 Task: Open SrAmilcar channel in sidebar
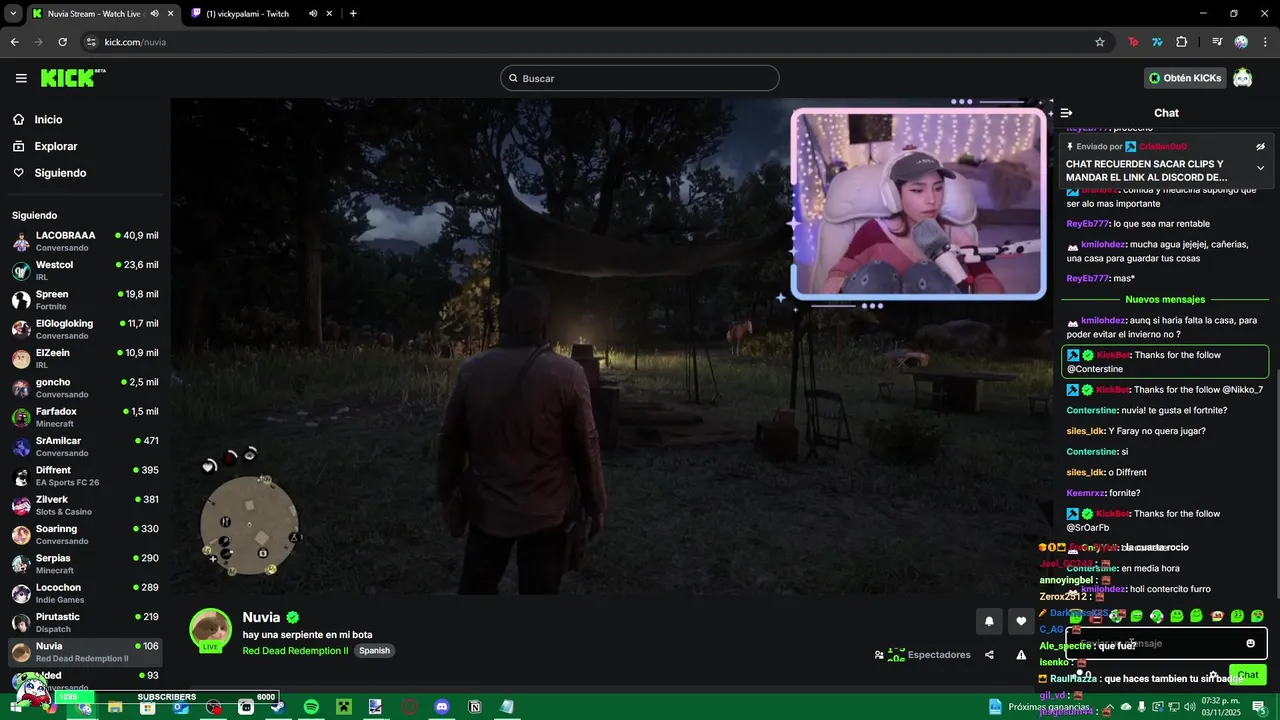pyautogui.click(x=85, y=446)
